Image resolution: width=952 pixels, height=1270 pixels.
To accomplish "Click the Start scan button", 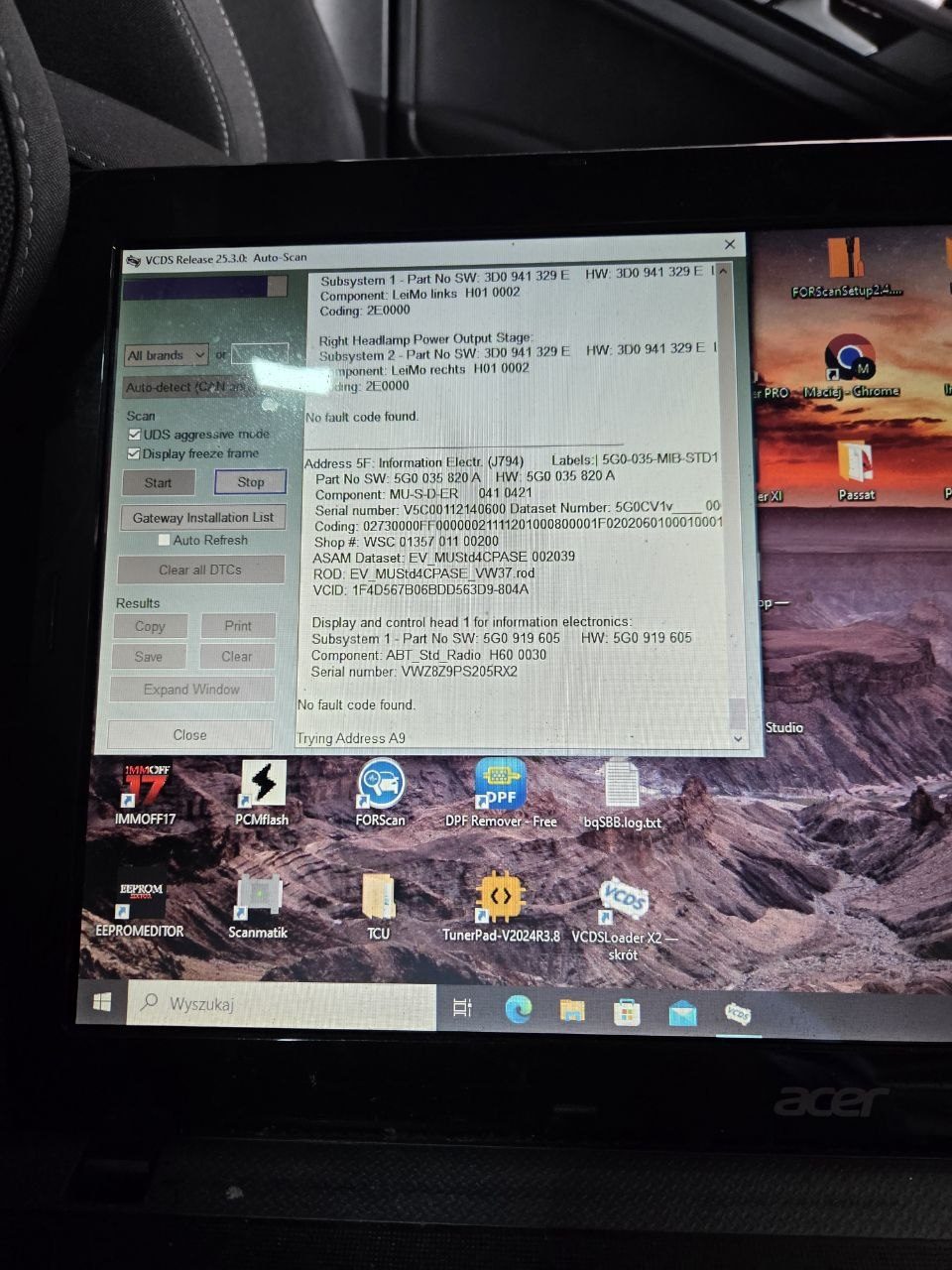I will tap(159, 483).
